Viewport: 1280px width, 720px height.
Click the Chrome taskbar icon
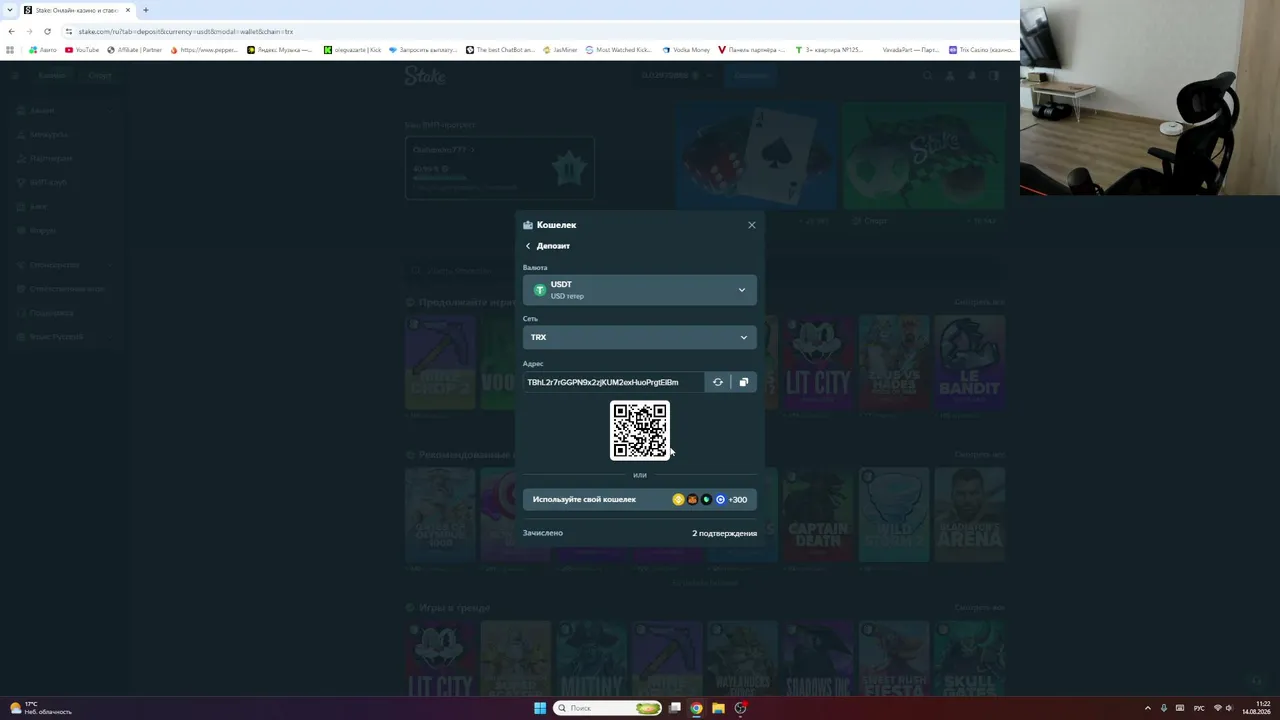[x=696, y=708]
